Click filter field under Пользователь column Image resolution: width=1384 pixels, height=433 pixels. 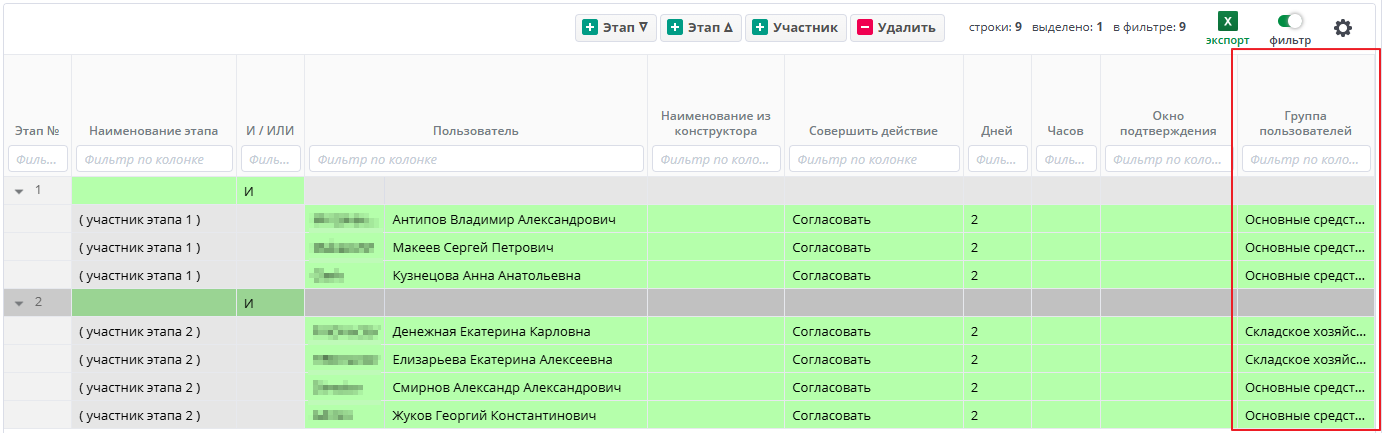[476, 159]
